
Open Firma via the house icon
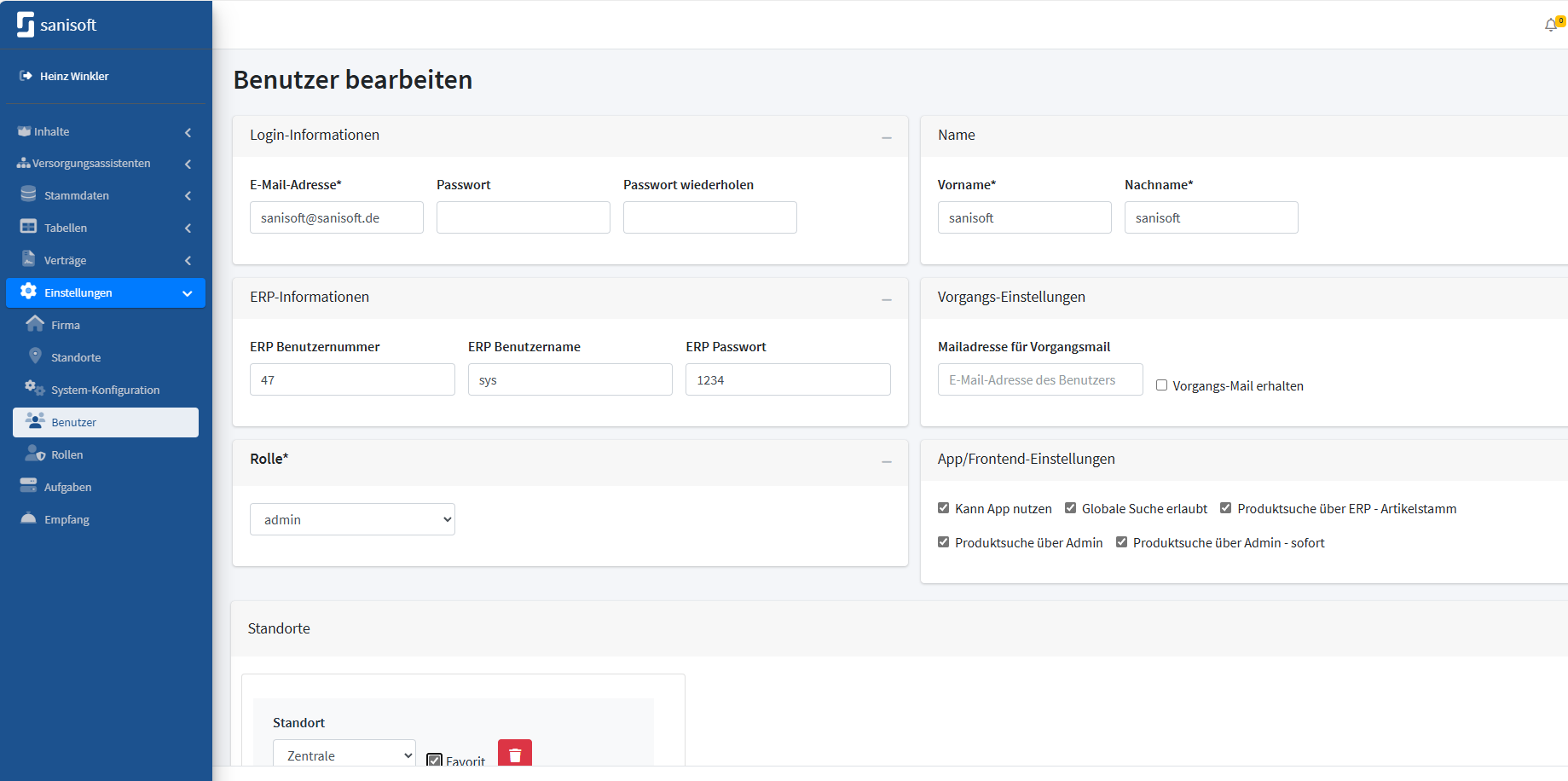(x=35, y=324)
